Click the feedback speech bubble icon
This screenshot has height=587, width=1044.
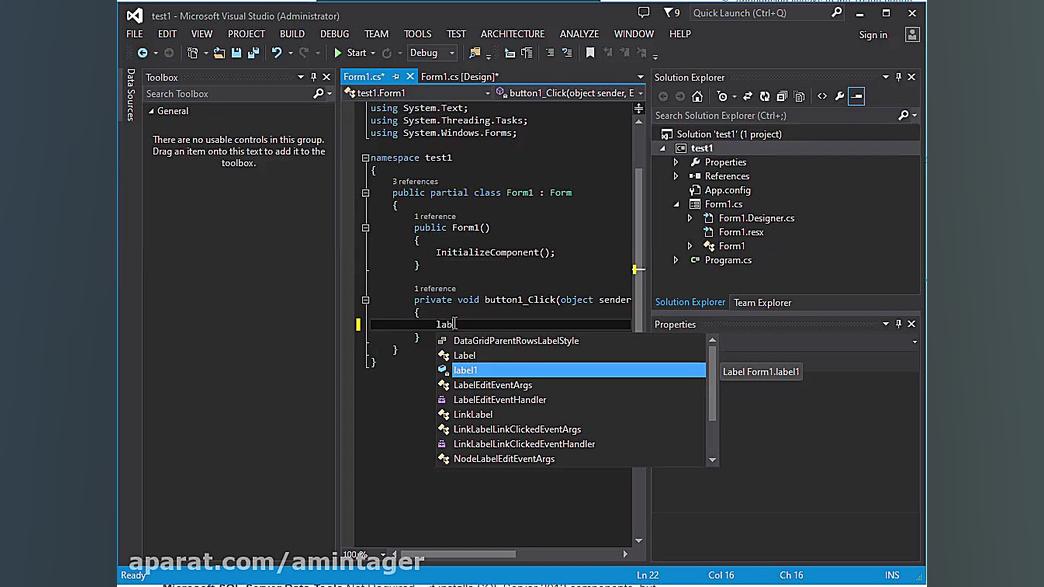click(x=643, y=13)
